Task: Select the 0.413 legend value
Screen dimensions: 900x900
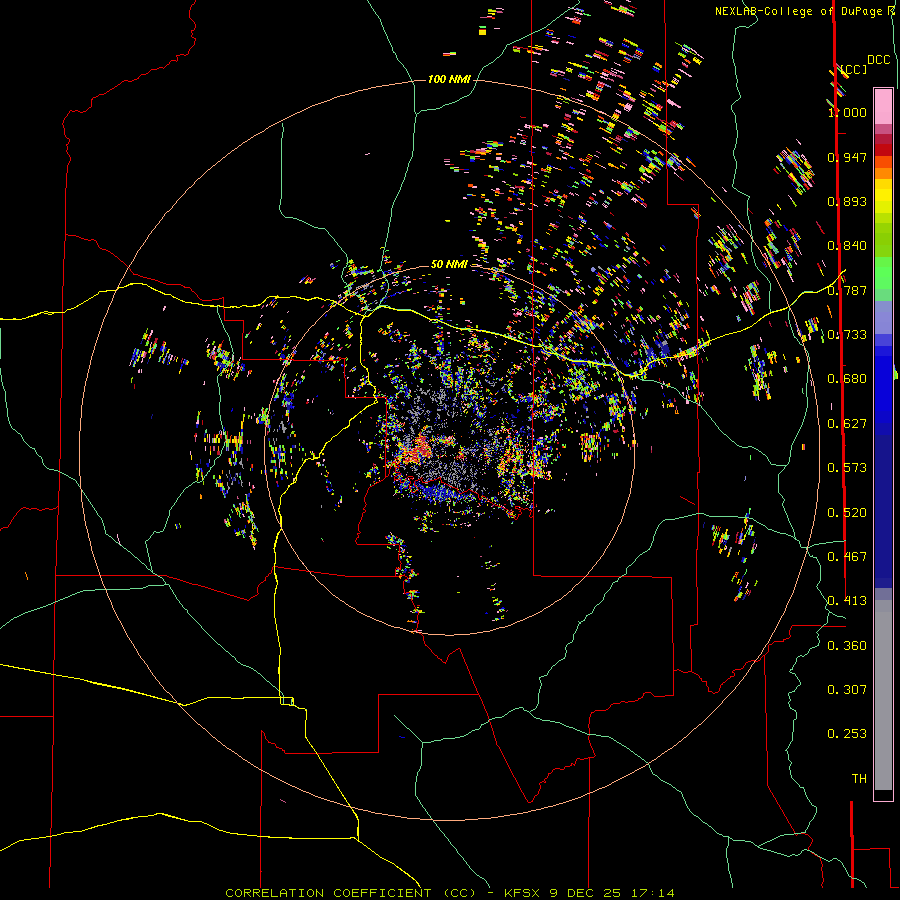Action: click(847, 600)
